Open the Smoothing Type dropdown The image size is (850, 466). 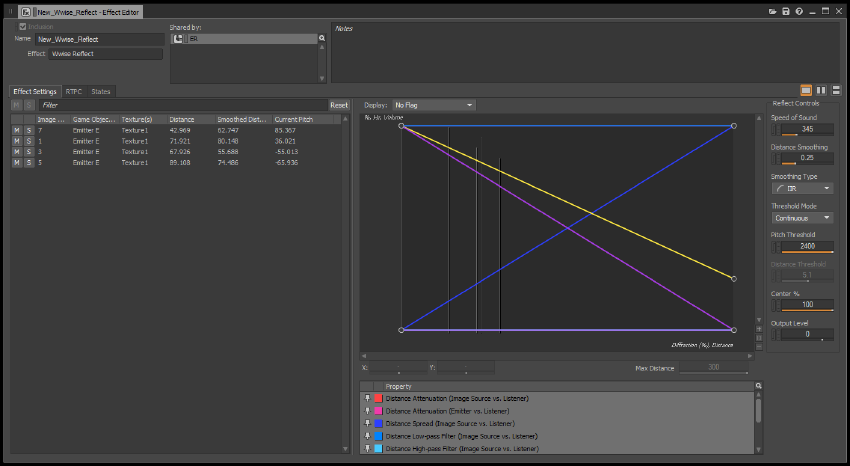[x=802, y=188]
